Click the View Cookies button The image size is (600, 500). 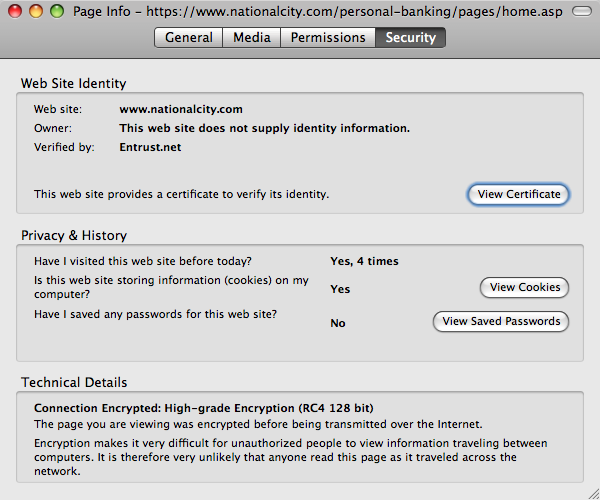525,287
